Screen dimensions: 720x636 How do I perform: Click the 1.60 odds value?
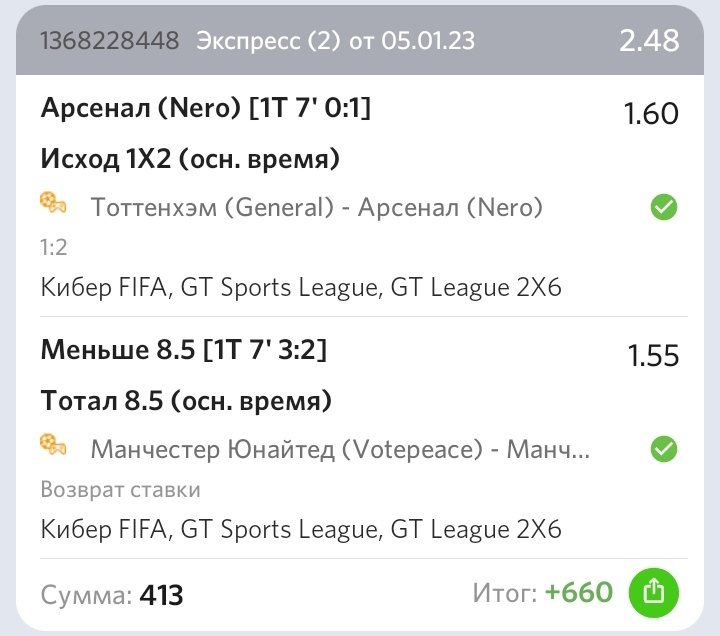click(651, 114)
